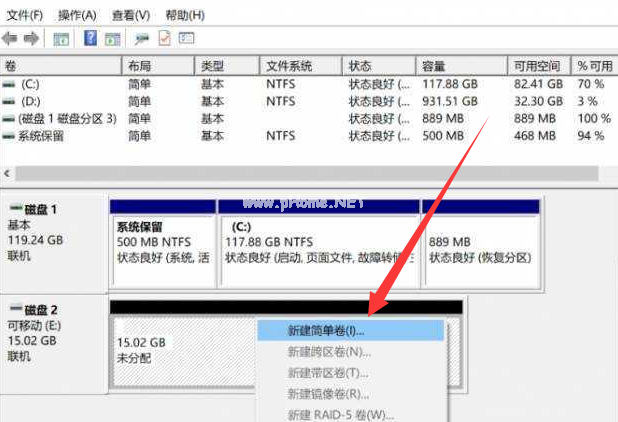Click the Back arrow toolbar icon

pos(10,38)
